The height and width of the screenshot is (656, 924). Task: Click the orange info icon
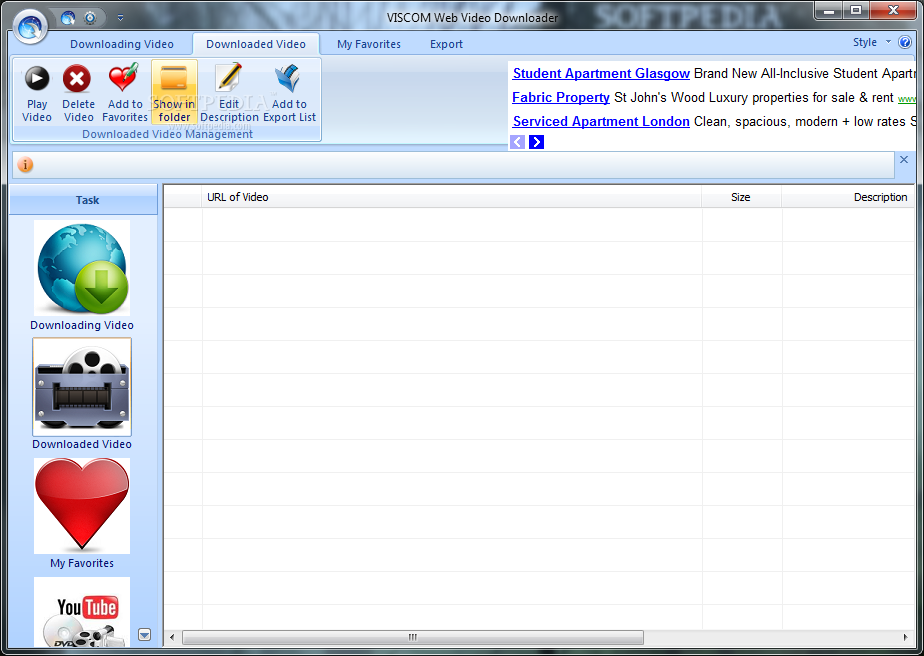coord(25,164)
